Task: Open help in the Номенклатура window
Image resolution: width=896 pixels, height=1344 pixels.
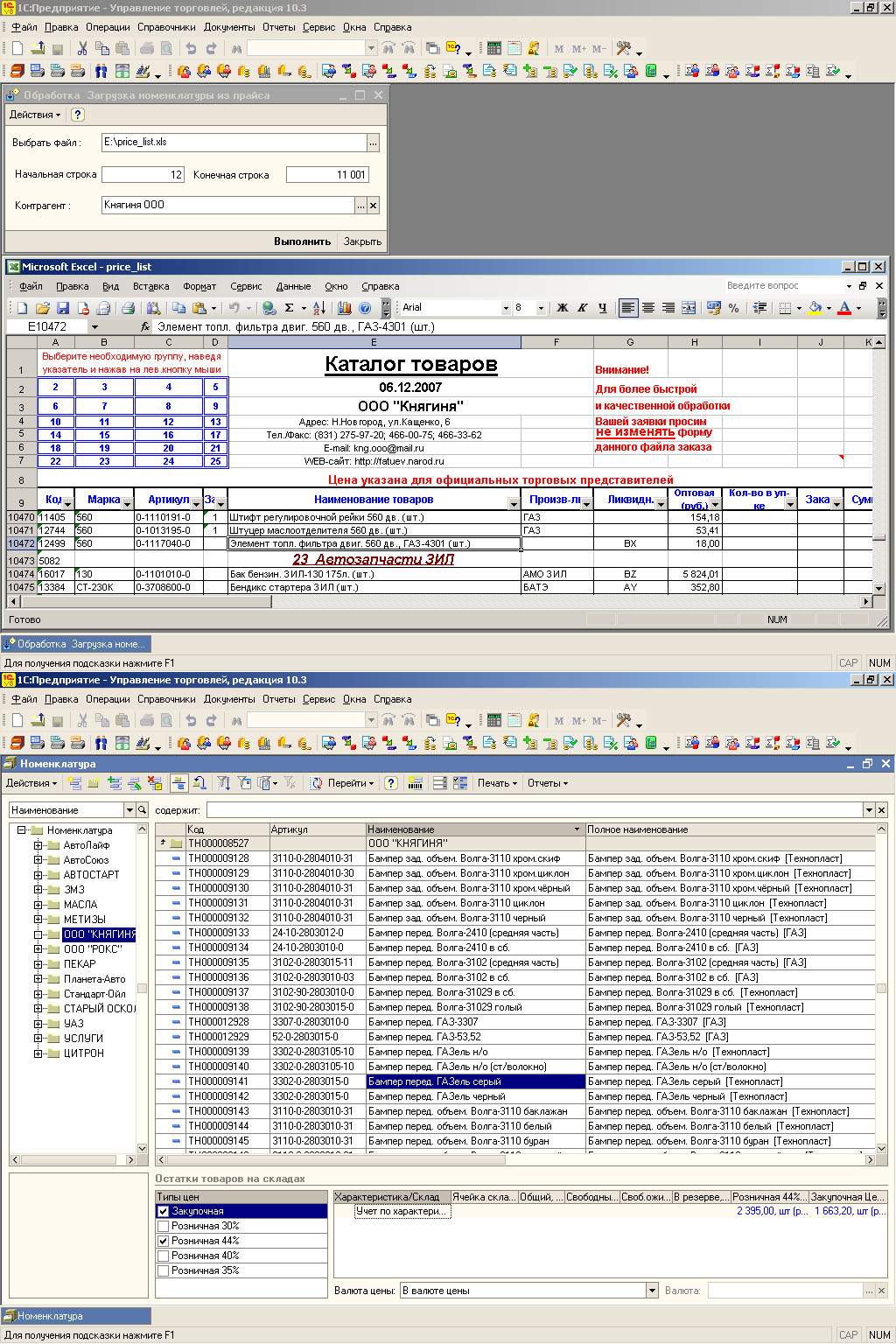Action: coord(390,783)
